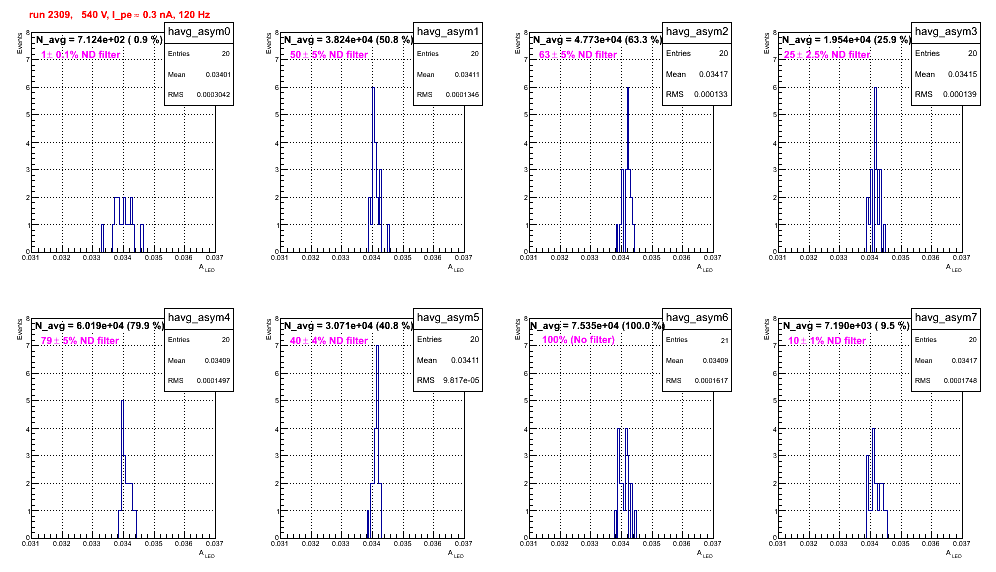The image size is (996, 572).
Task: Select the magenta 79± 5% ND filter text
Action: tap(80, 341)
